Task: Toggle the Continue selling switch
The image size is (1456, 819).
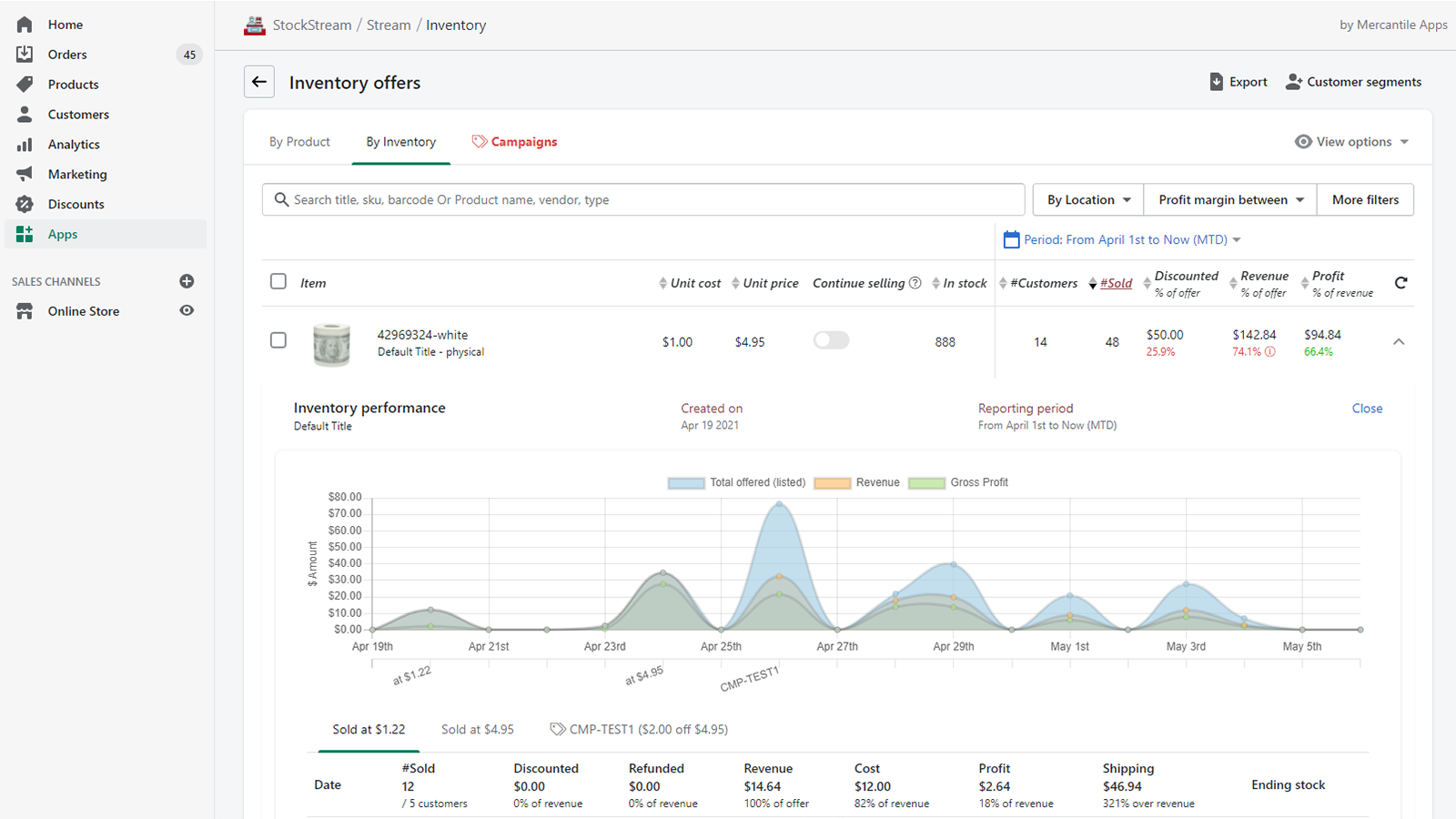Action: [x=831, y=340]
